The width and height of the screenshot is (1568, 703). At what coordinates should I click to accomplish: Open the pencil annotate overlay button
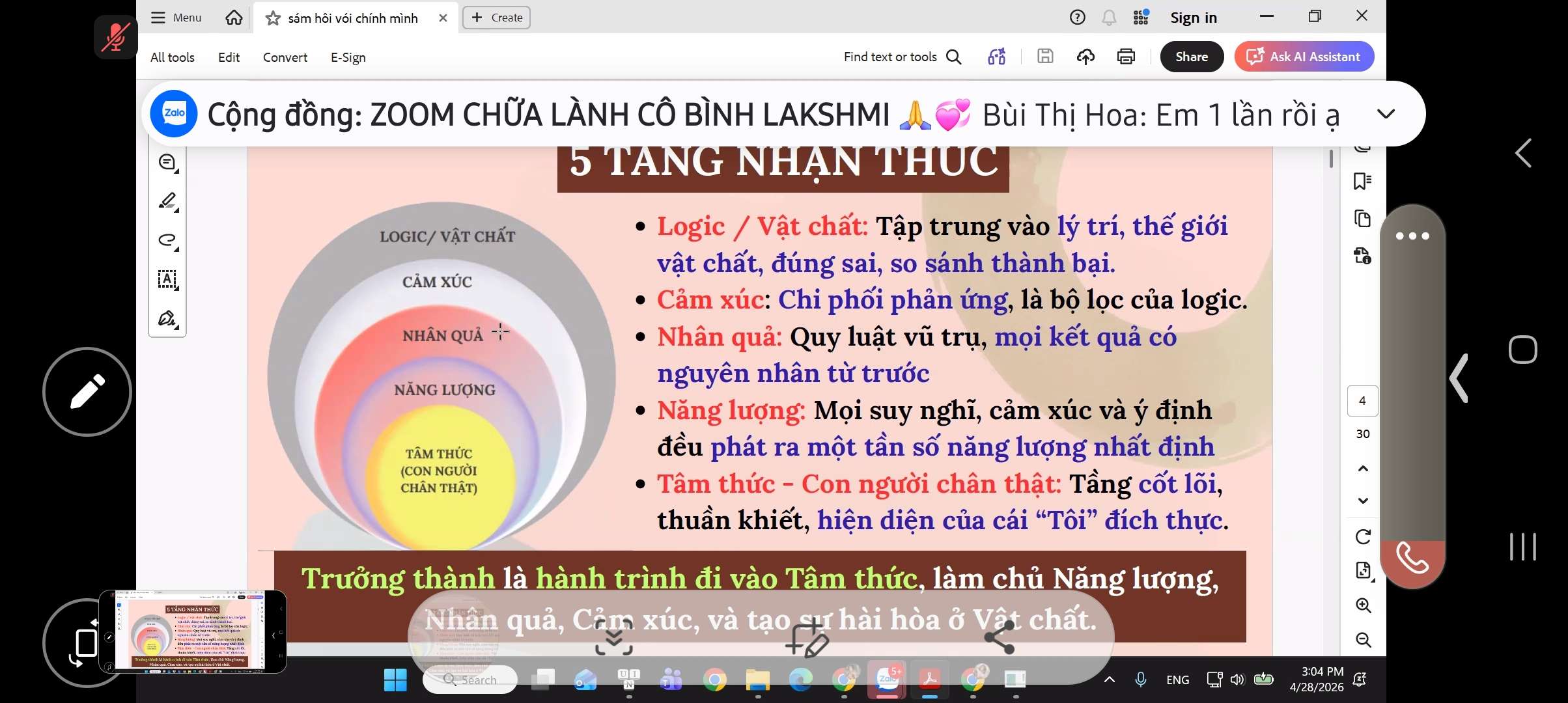point(87,392)
